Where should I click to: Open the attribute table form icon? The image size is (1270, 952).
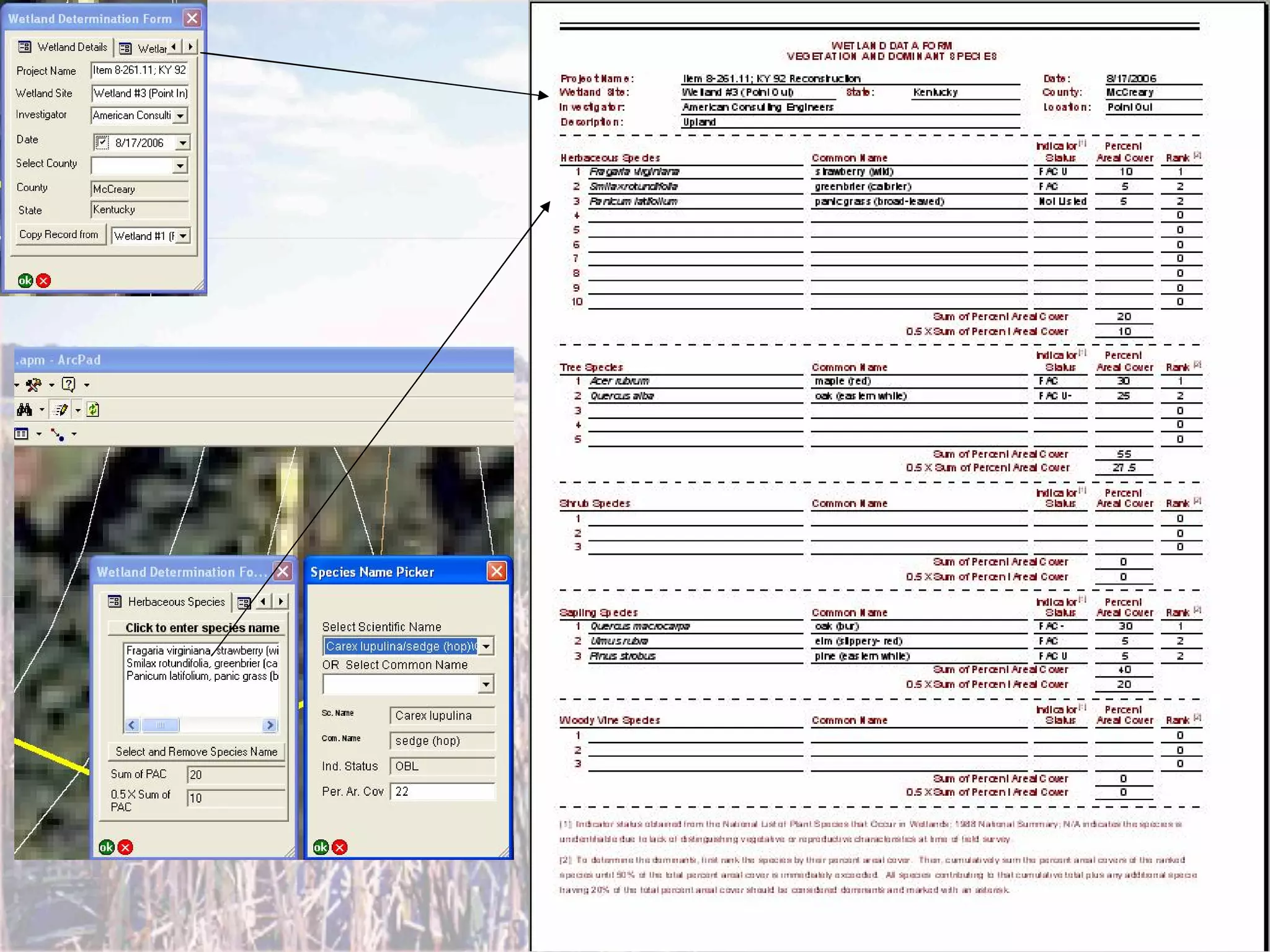(22, 434)
